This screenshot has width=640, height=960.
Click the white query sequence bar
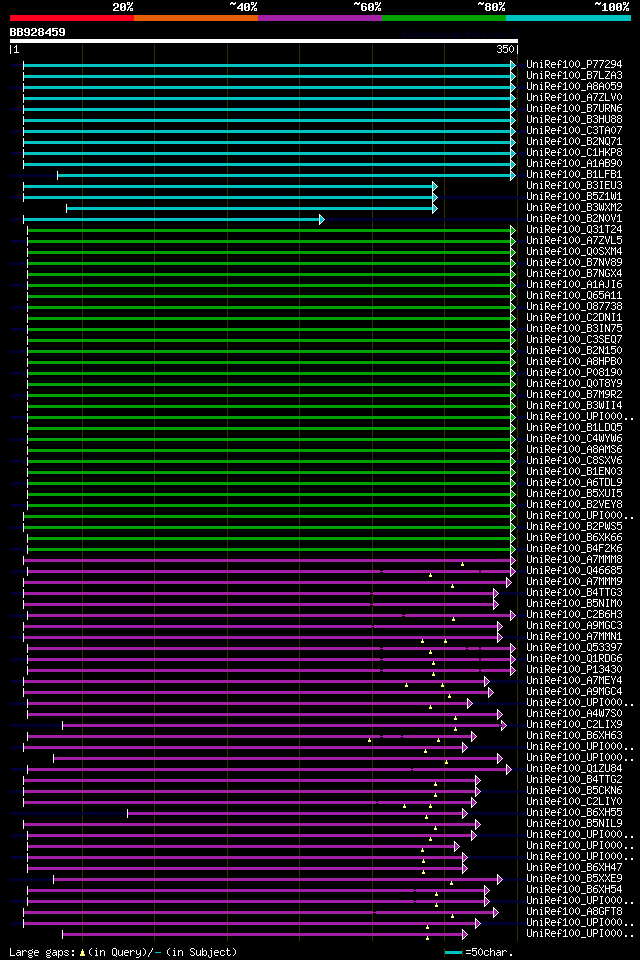[264, 42]
